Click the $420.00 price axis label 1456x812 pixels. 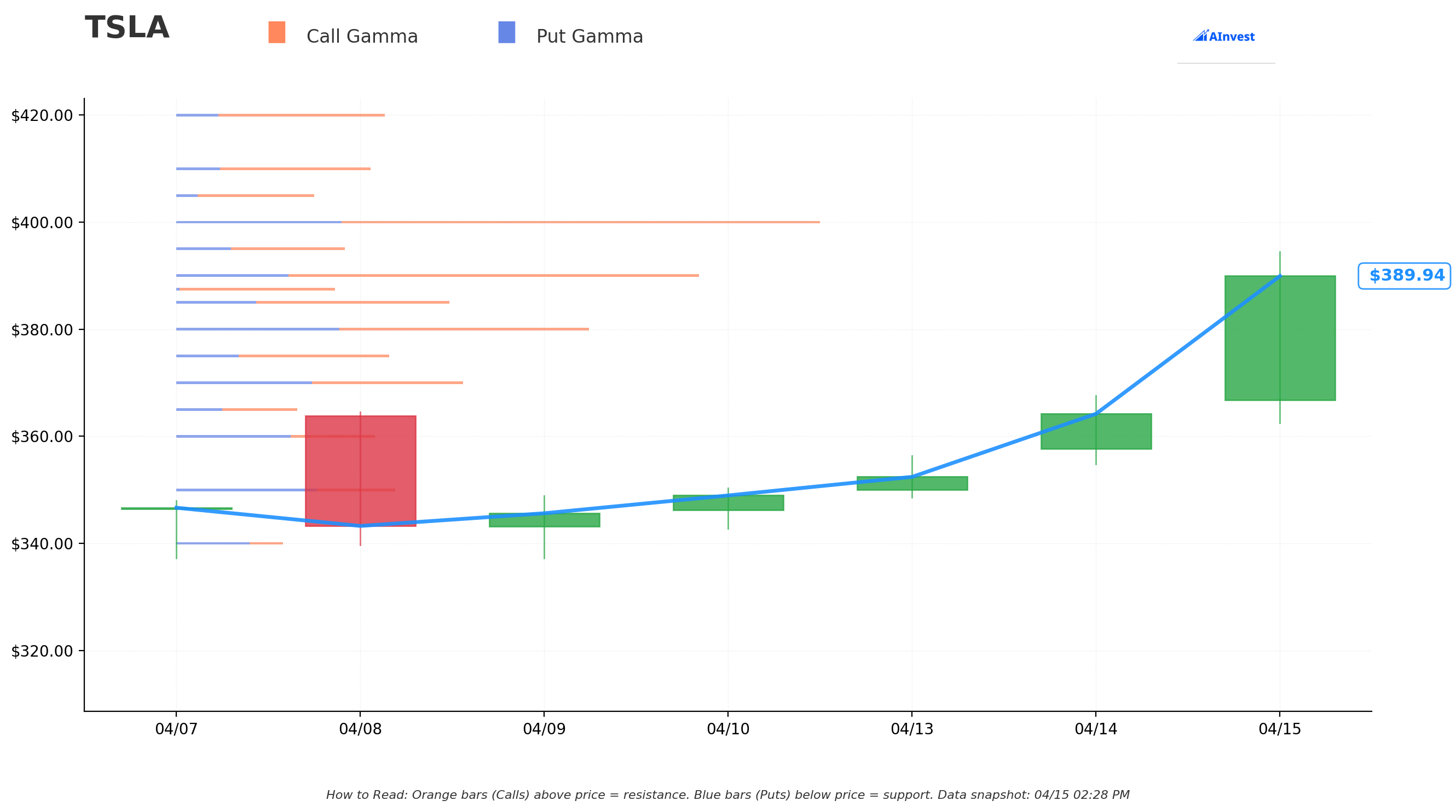(42, 115)
